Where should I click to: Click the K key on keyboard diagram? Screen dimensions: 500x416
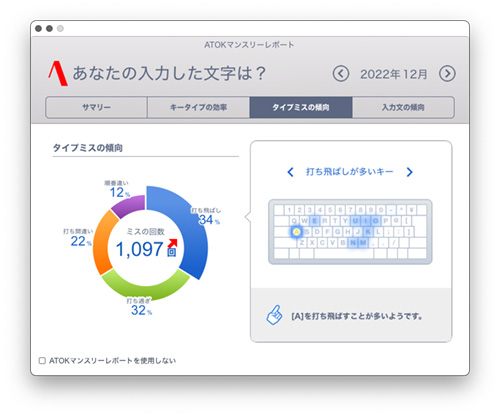tap(368, 231)
